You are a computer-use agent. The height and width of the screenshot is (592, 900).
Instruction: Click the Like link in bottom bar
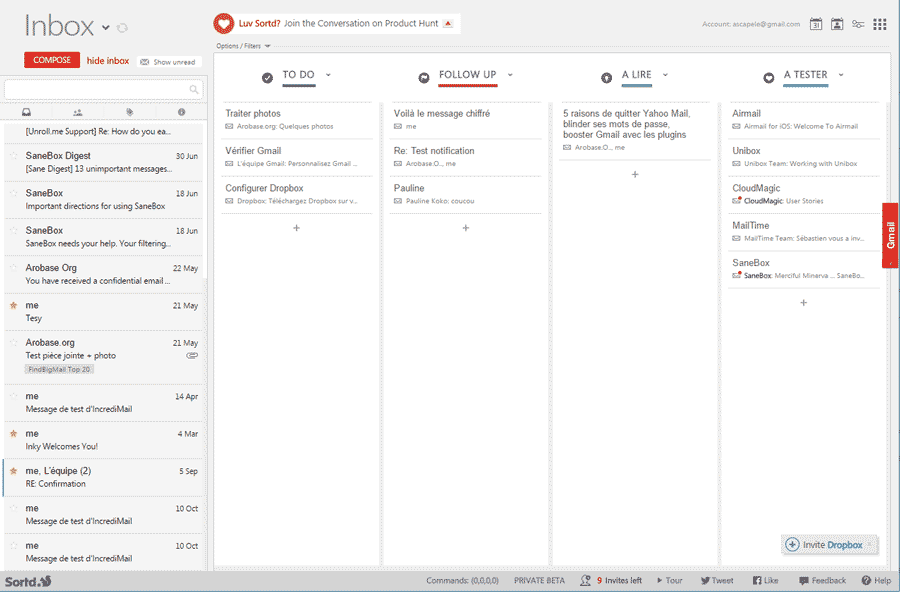[766, 581]
